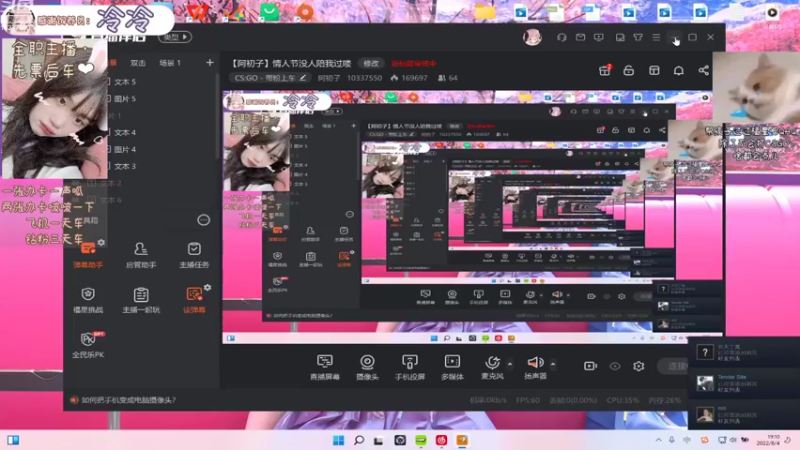Click the CPU:35% status entry
Viewport: 800px width, 450px height.
click(x=622, y=400)
